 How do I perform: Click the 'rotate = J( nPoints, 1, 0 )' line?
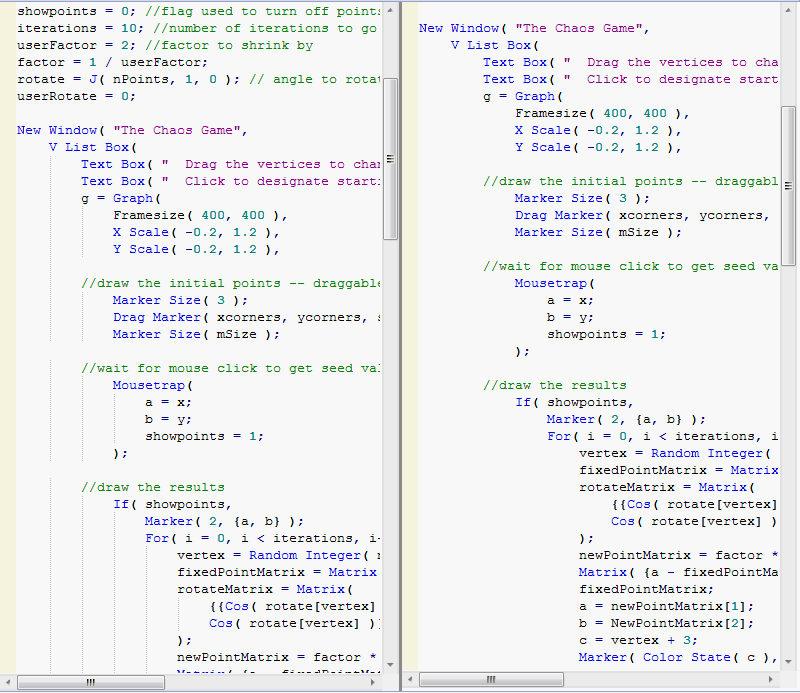pos(128,79)
